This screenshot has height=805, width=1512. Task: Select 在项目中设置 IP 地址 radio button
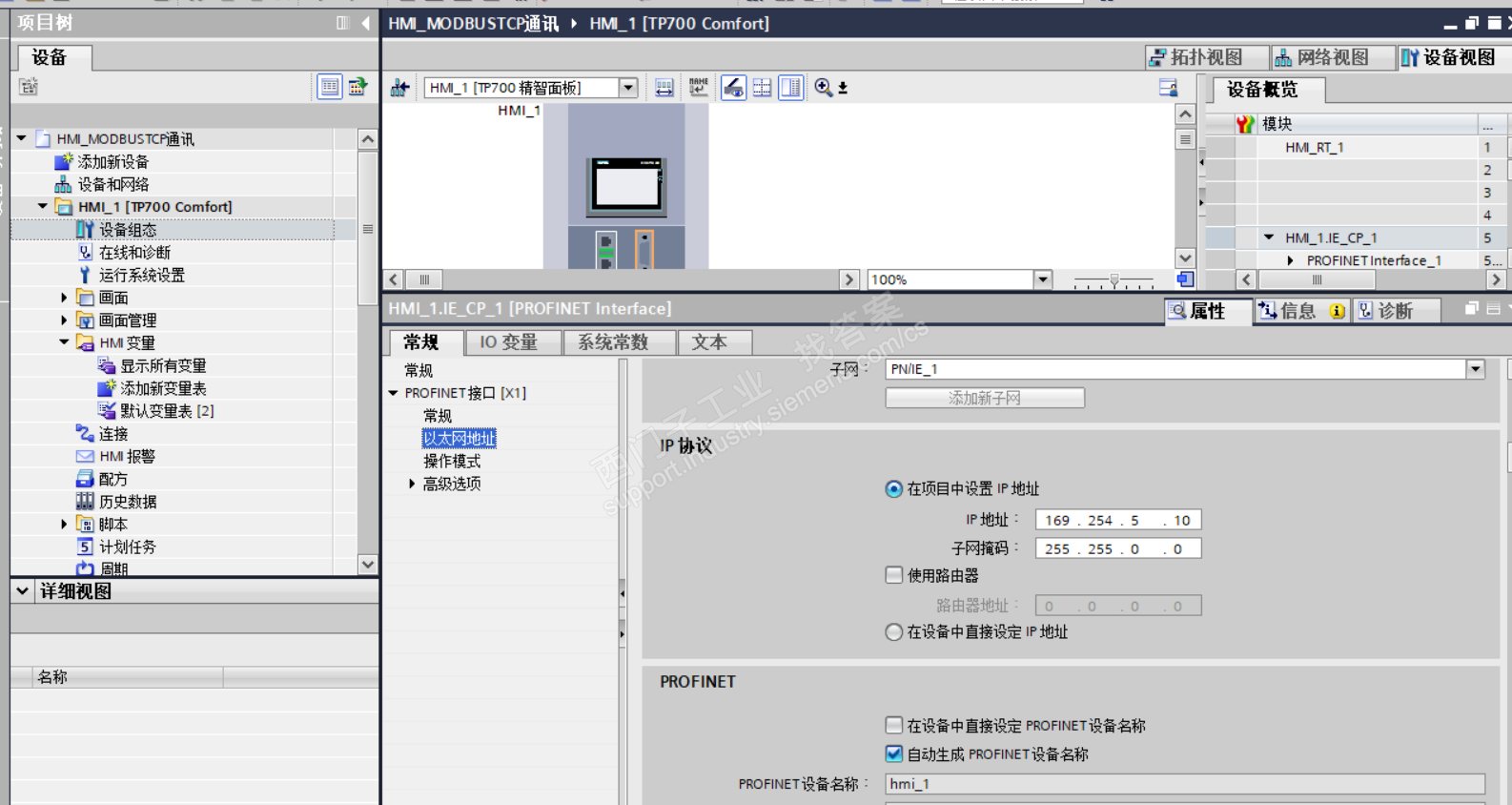(x=893, y=489)
